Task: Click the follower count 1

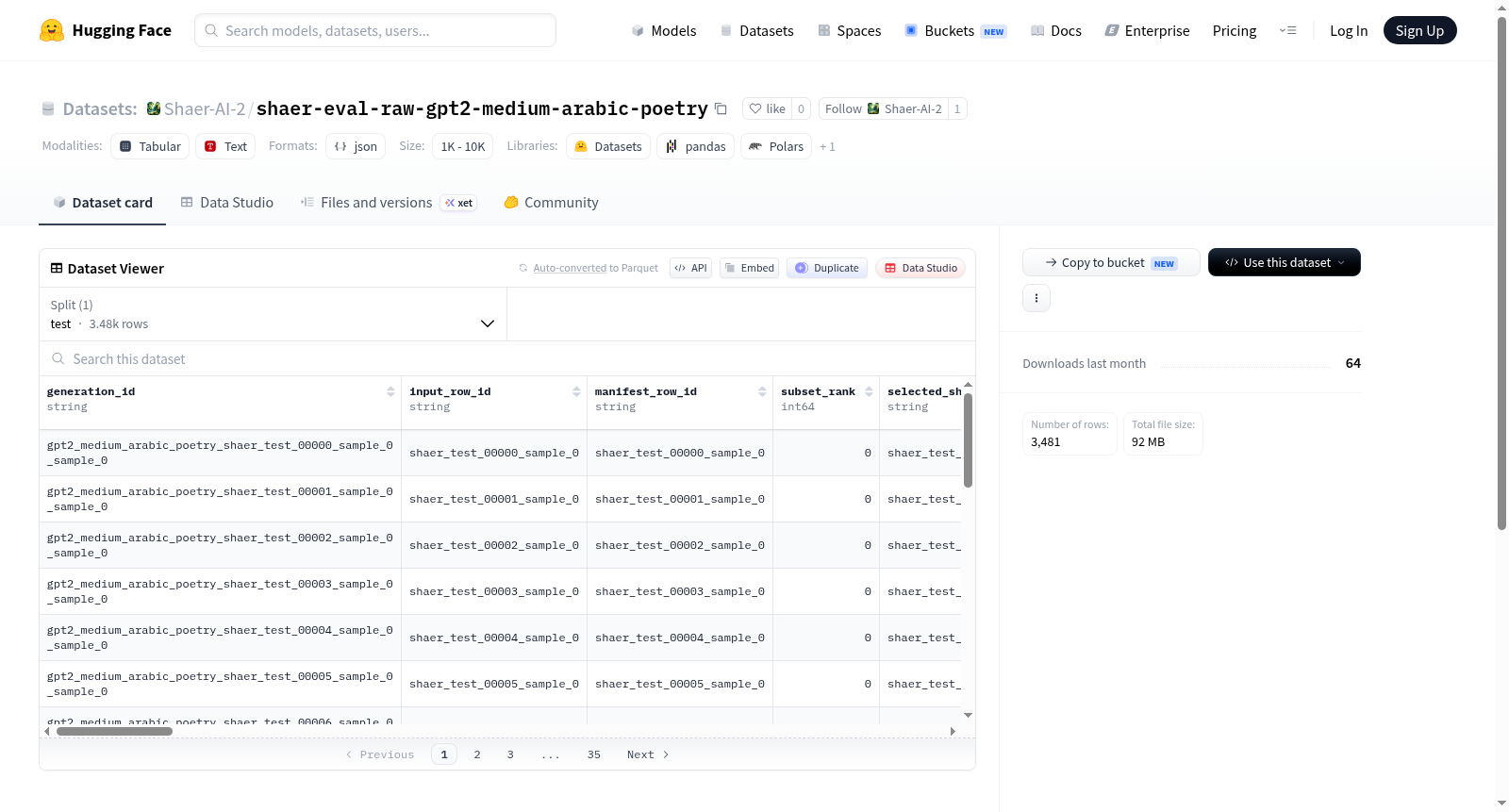Action: (957, 108)
